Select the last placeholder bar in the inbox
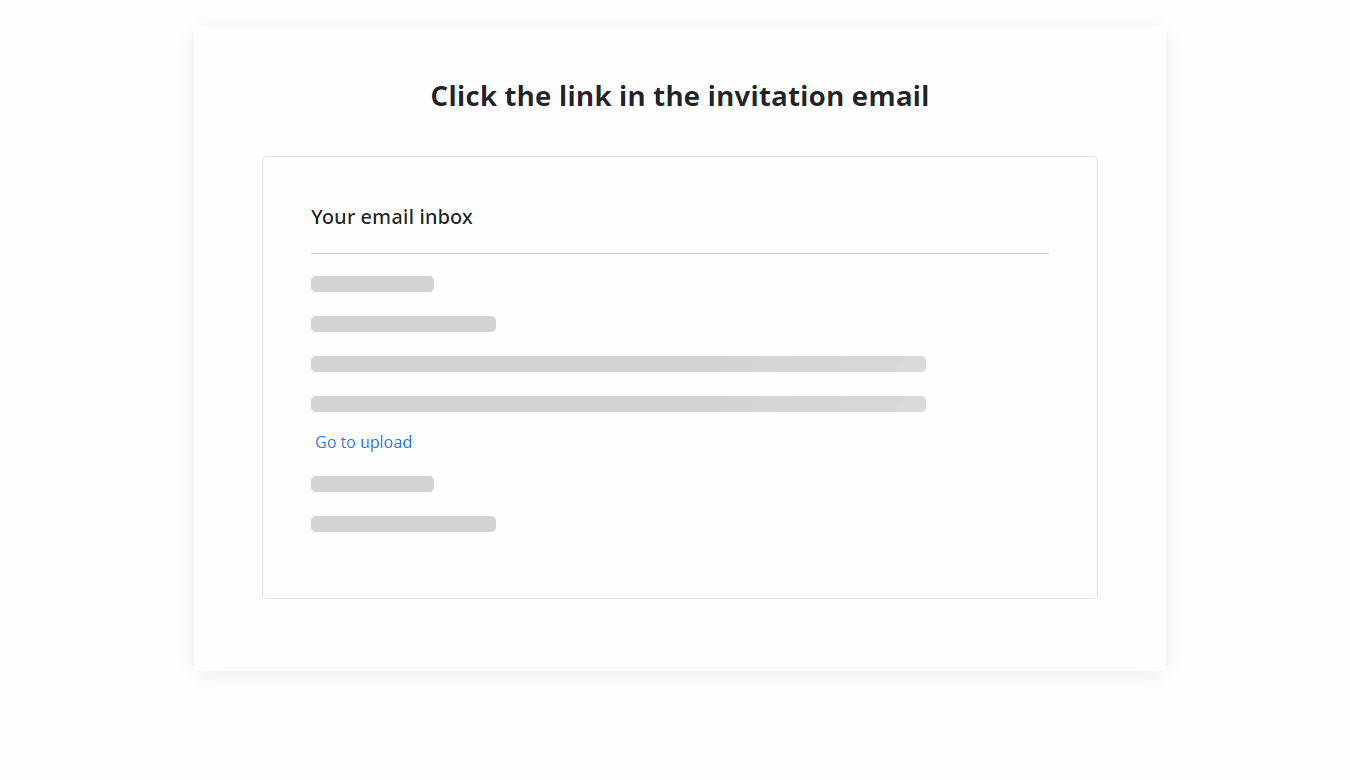 pyautogui.click(x=403, y=524)
